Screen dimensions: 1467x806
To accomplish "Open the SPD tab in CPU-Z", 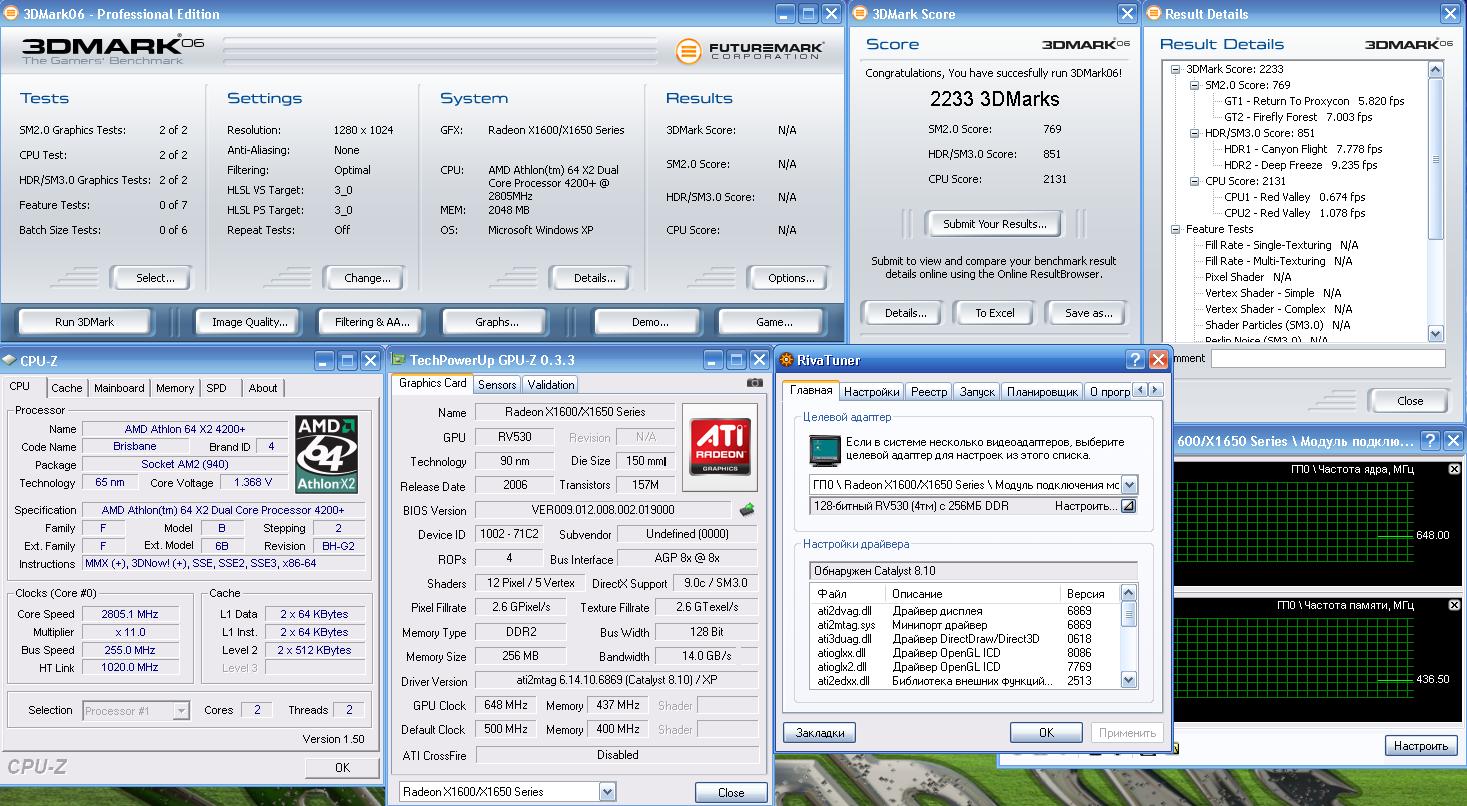I will (217, 388).
